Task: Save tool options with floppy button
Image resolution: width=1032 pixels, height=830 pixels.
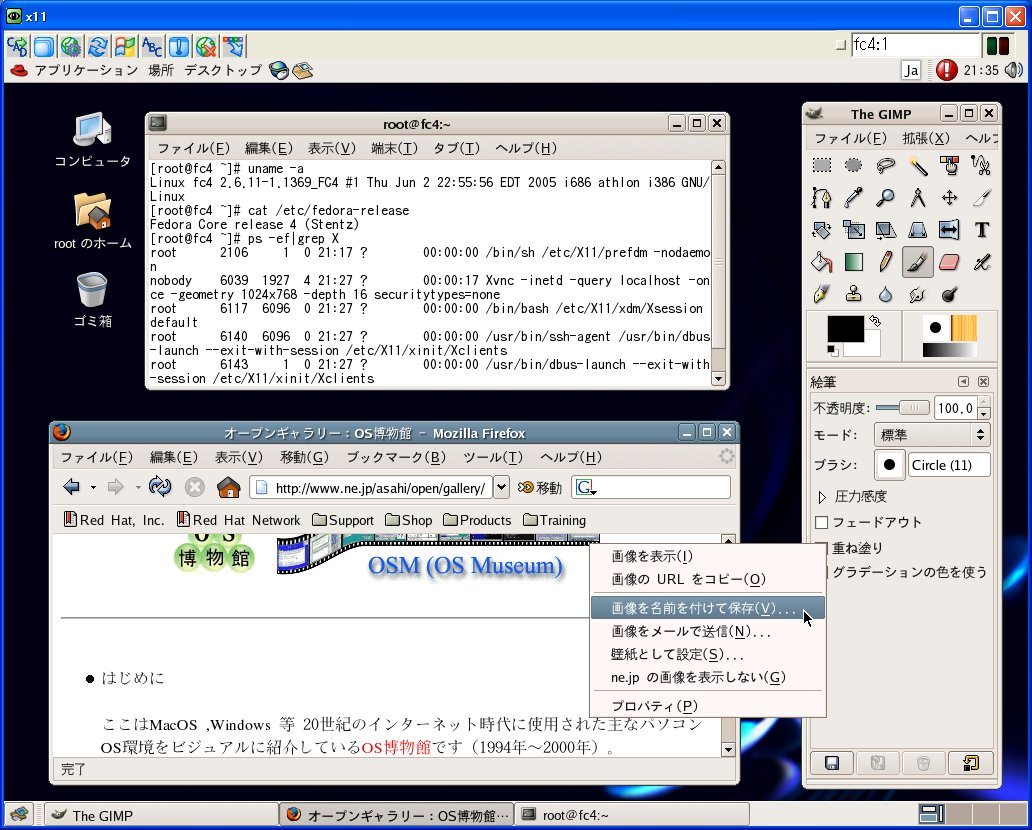Action: 832,763
